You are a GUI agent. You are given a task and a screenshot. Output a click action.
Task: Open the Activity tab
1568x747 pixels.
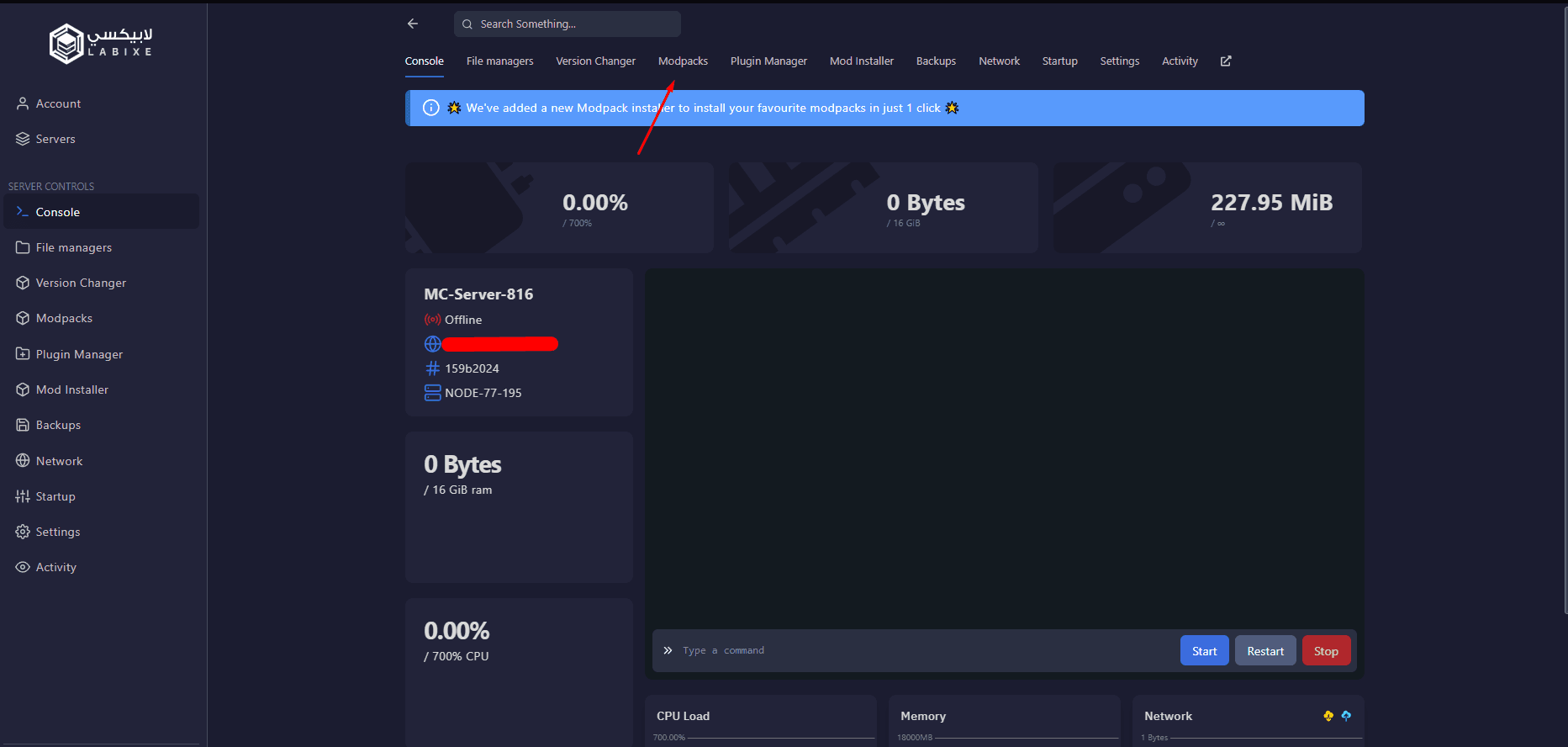tap(1180, 61)
